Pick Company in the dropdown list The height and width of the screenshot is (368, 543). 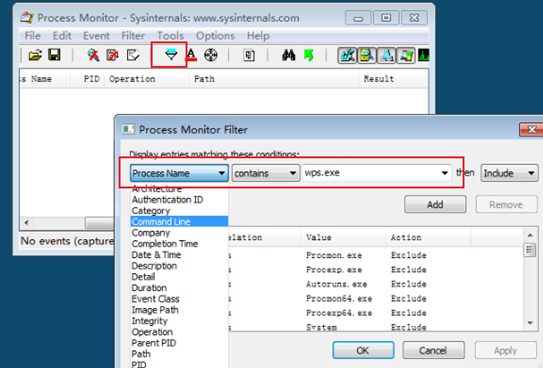tap(179, 233)
